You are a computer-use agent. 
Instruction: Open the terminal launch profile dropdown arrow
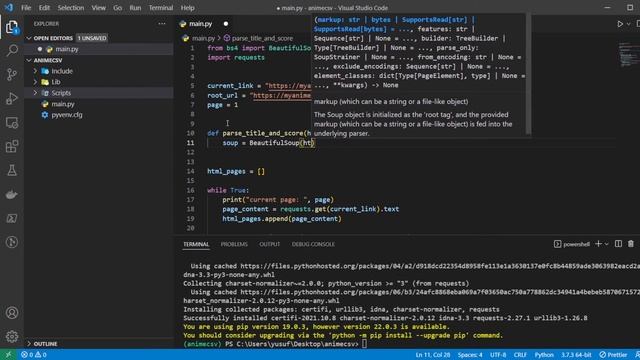pos(607,244)
